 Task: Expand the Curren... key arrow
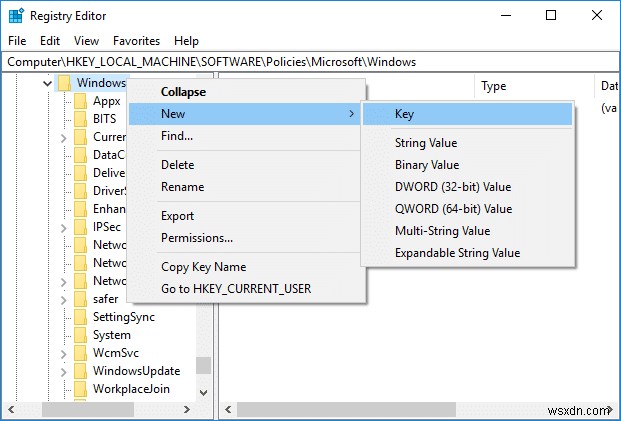(64, 138)
